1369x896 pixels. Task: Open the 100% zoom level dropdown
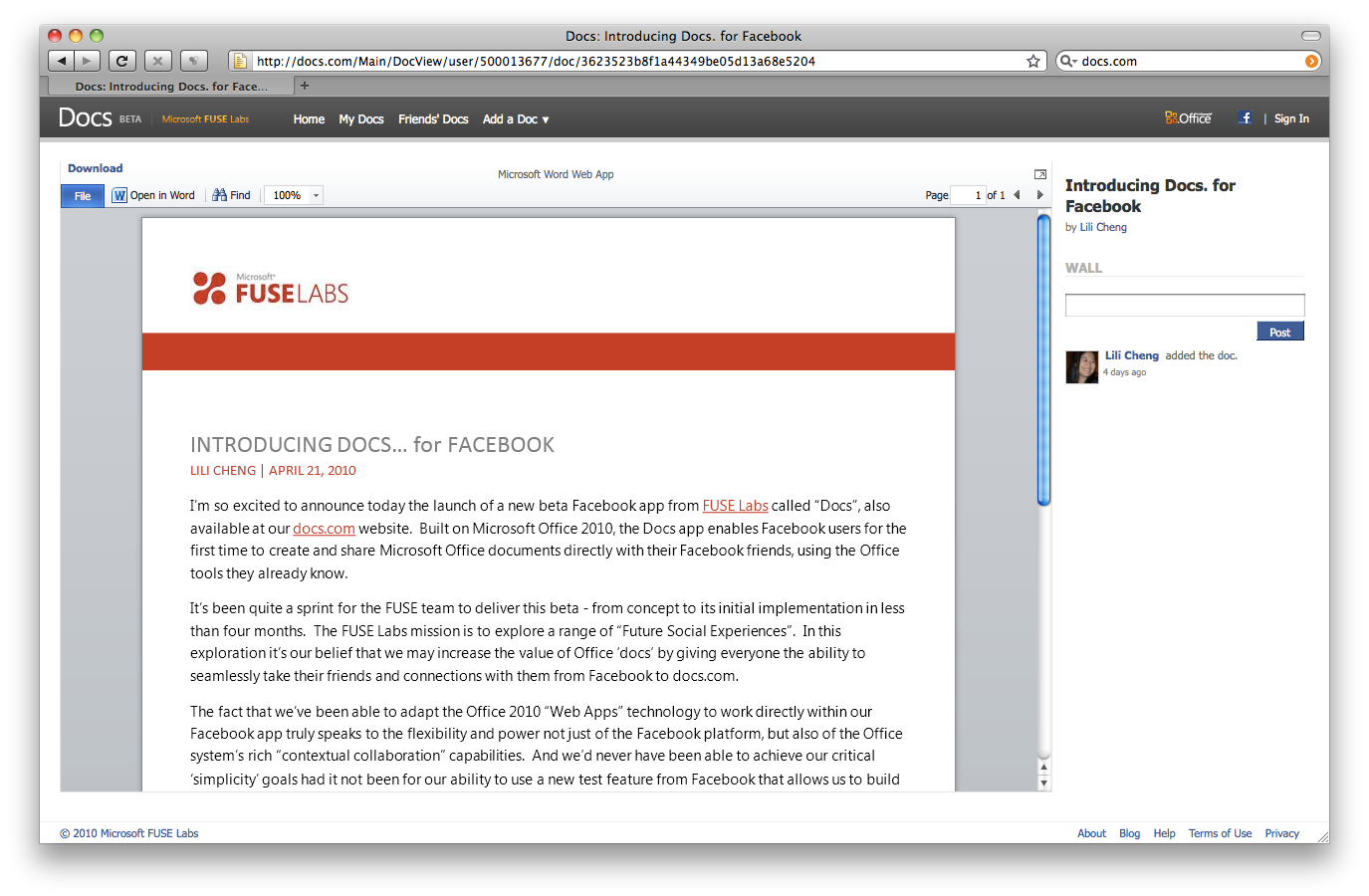tap(317, 195)
